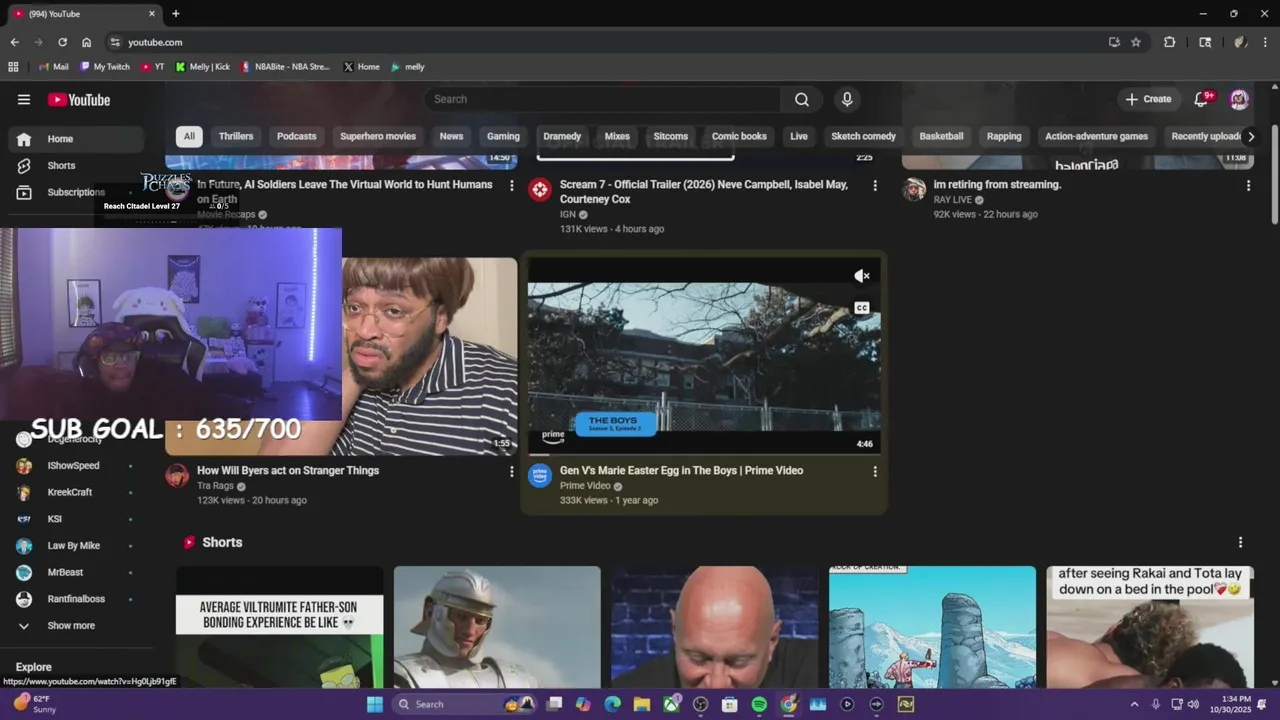The height and width of the screenshot is (720, 1280).
Task: Open KSI subscription channel
Action: 76,519
